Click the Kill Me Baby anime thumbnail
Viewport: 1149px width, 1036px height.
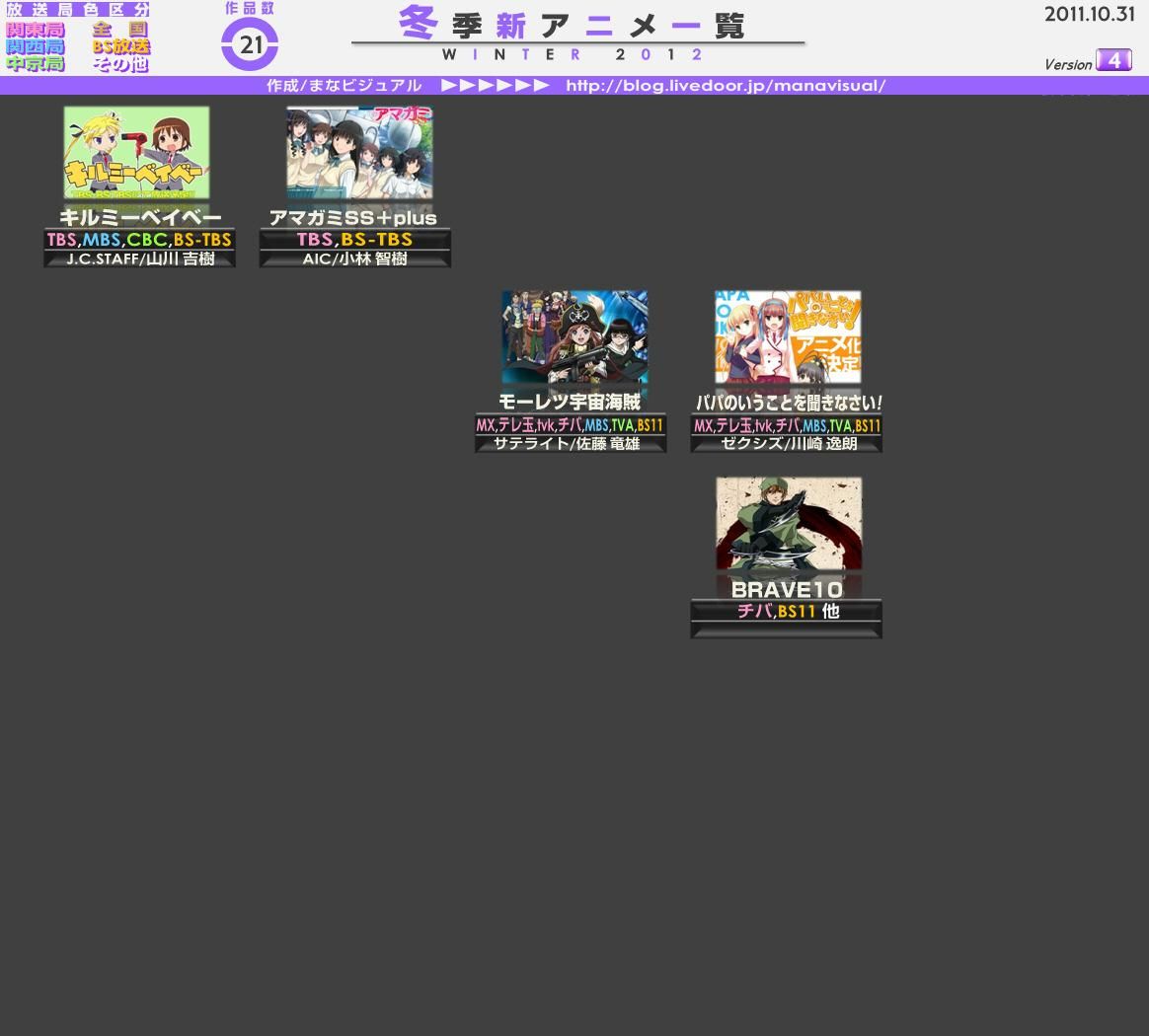(x=136, y=152)
